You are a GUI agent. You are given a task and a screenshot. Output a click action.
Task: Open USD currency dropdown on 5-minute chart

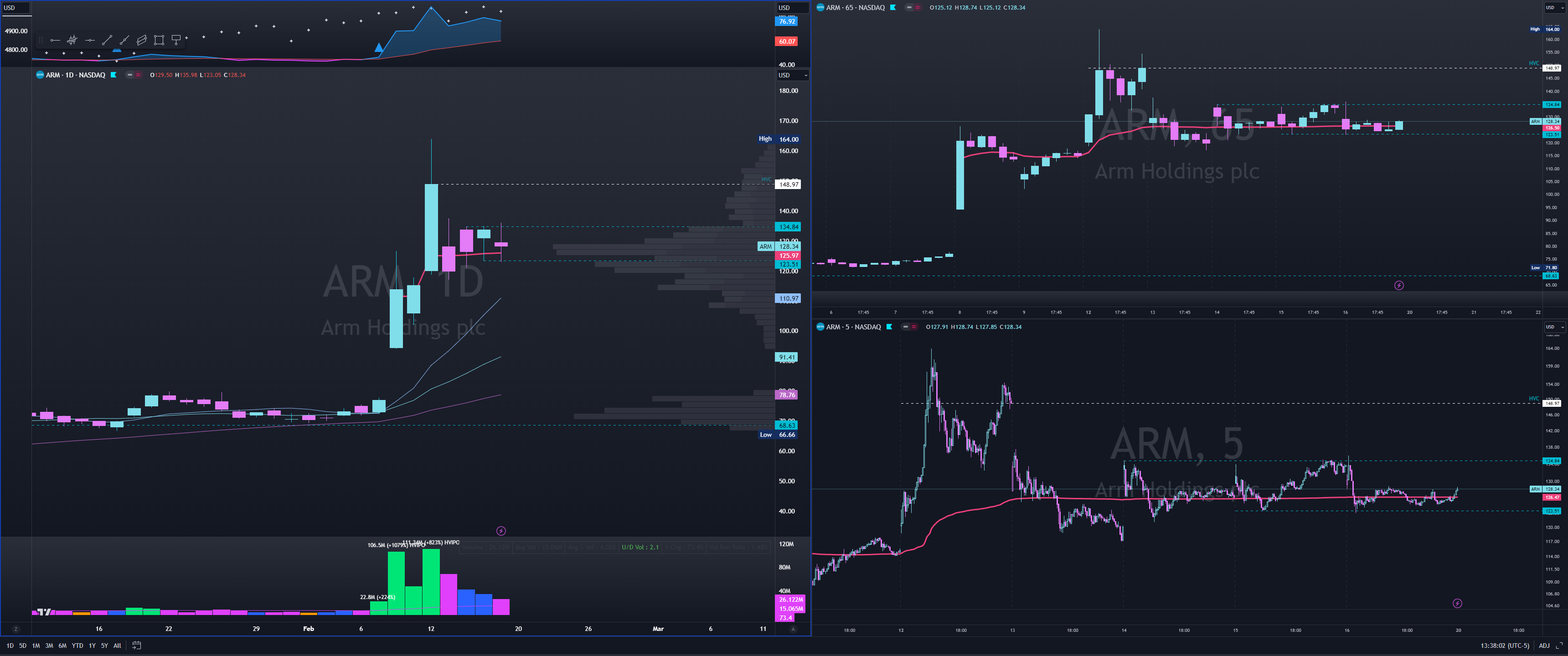tap(1556, 327)
